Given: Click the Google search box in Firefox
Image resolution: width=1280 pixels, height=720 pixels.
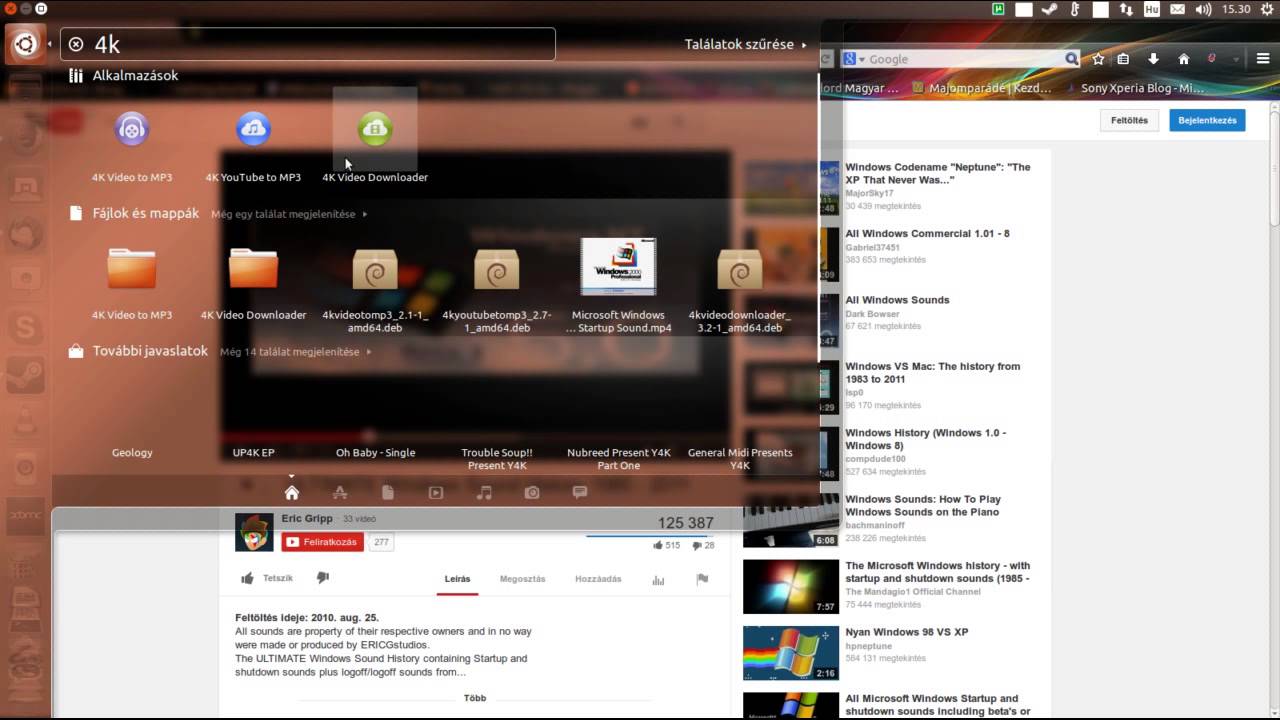Looking at the screenshot, I should [x=960, y=59].
